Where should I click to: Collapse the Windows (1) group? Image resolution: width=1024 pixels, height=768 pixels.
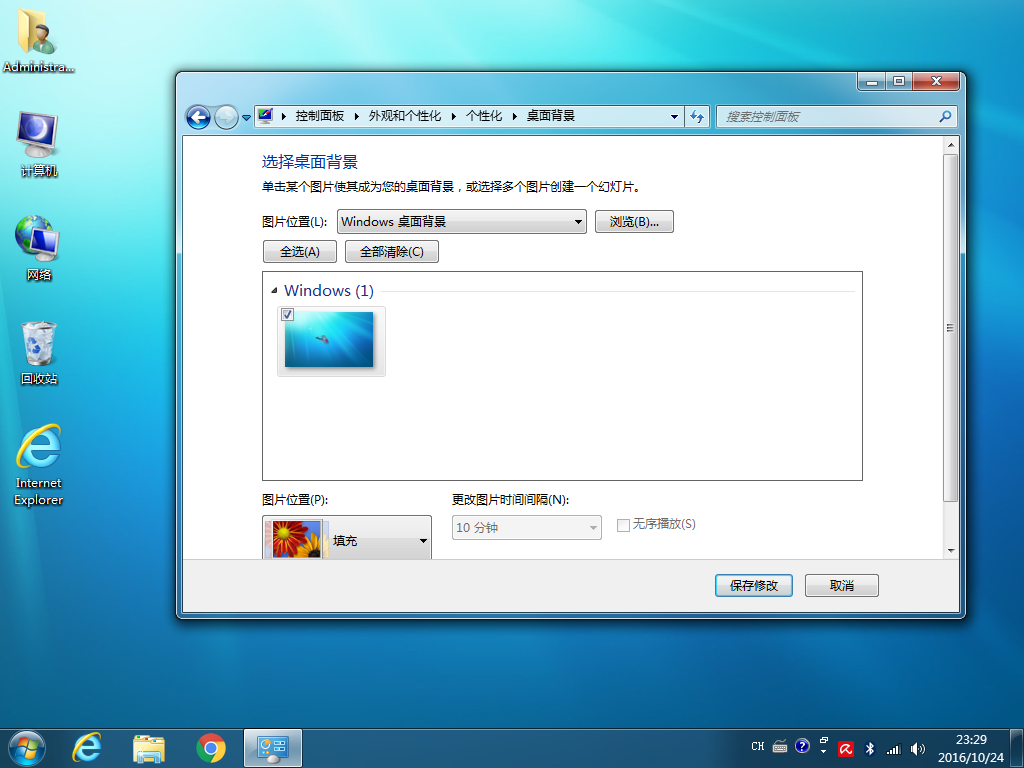(x=274, y=291)
